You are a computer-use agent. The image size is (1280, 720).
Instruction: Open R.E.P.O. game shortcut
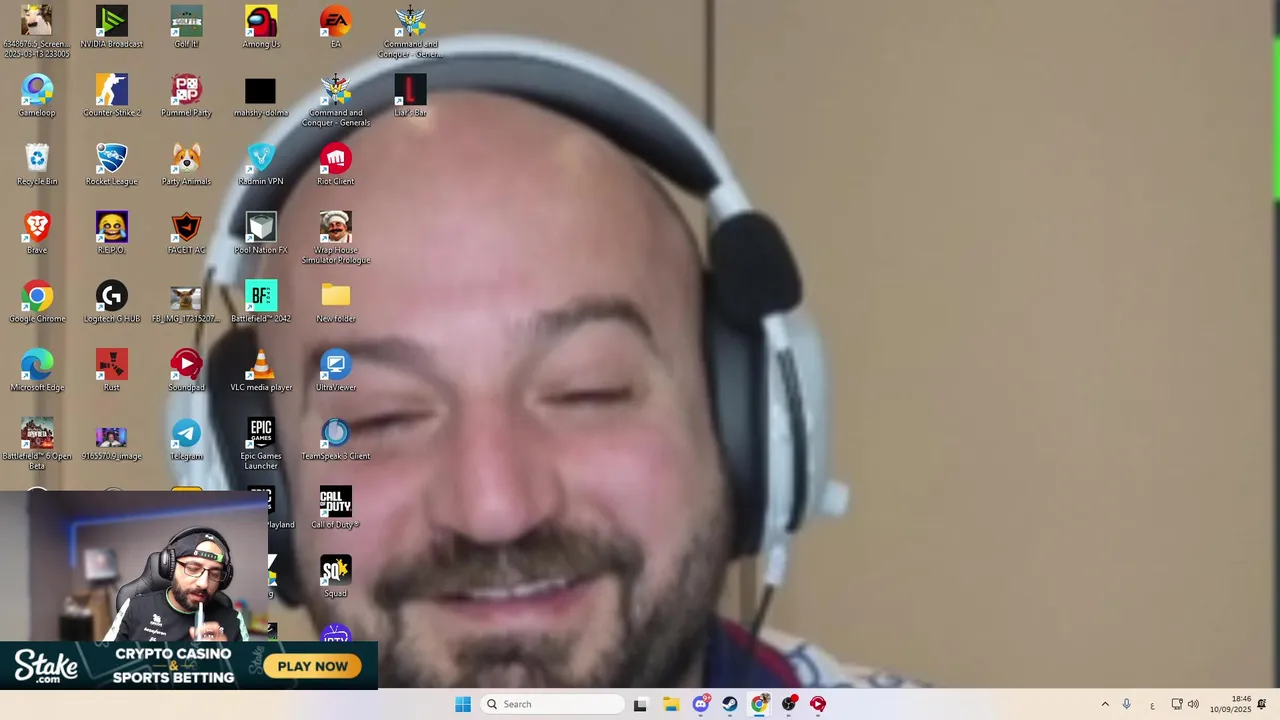[x=111, y=233]
